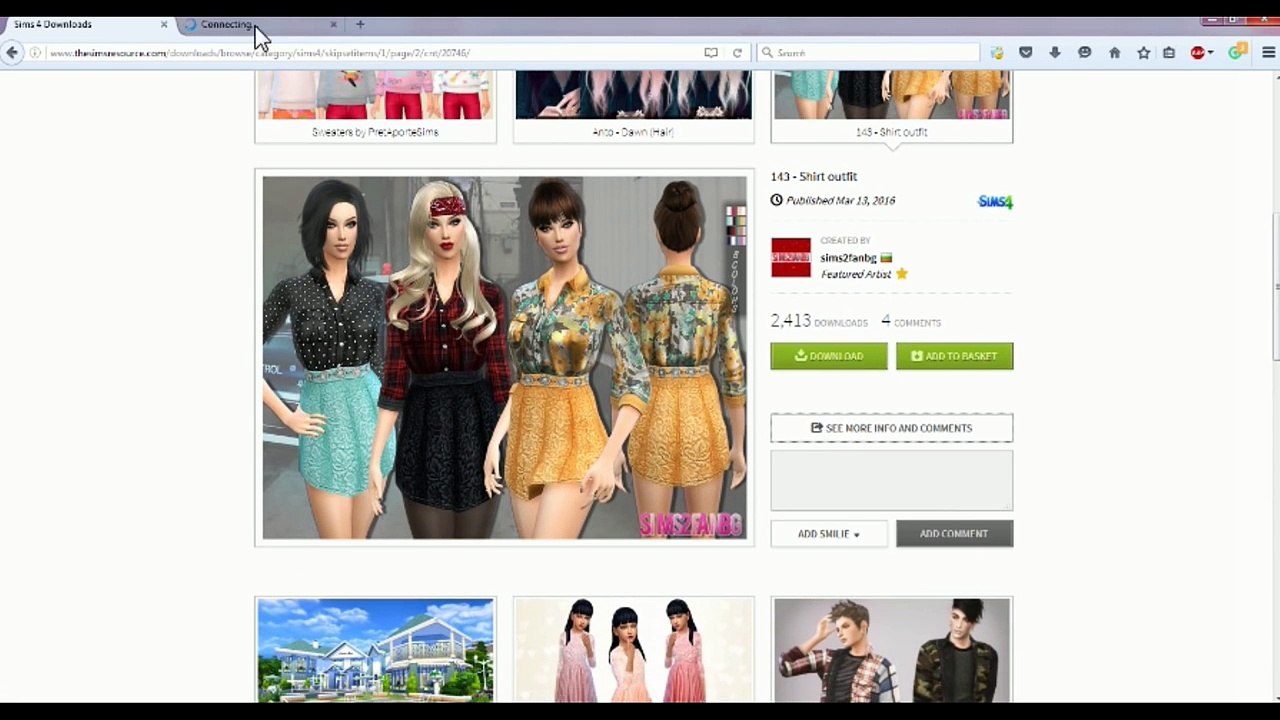Click the 4 Comments count
Image resolution: width=1280 pixels, height=720 pixels.
click(911, 321)
